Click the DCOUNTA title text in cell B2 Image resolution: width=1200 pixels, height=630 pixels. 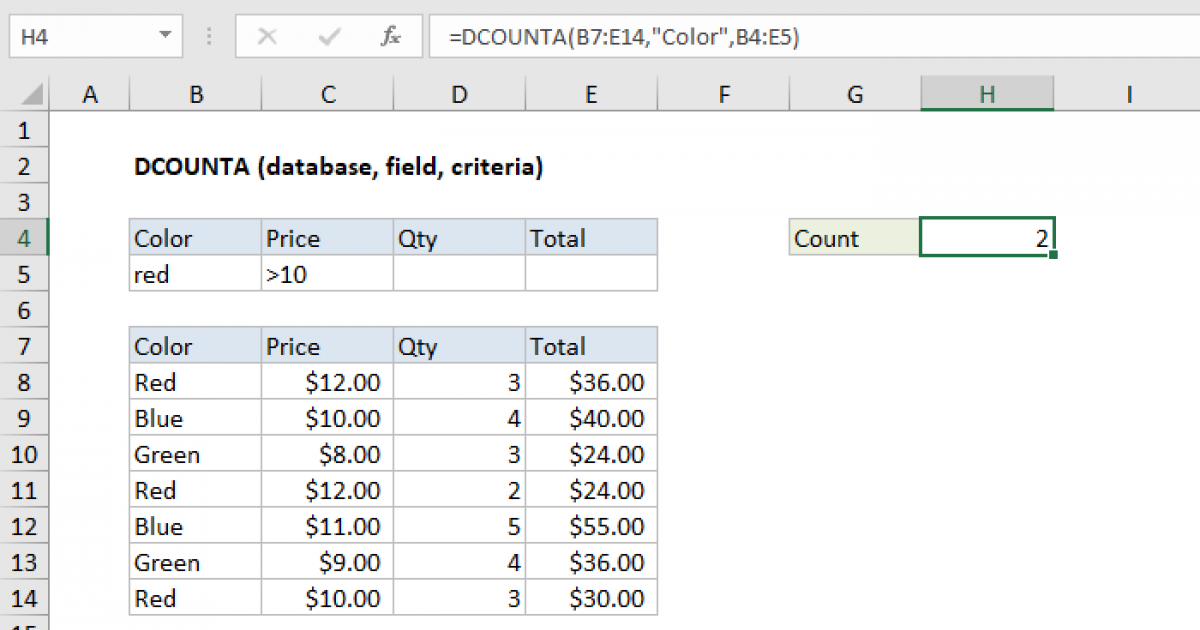(340, 167)
